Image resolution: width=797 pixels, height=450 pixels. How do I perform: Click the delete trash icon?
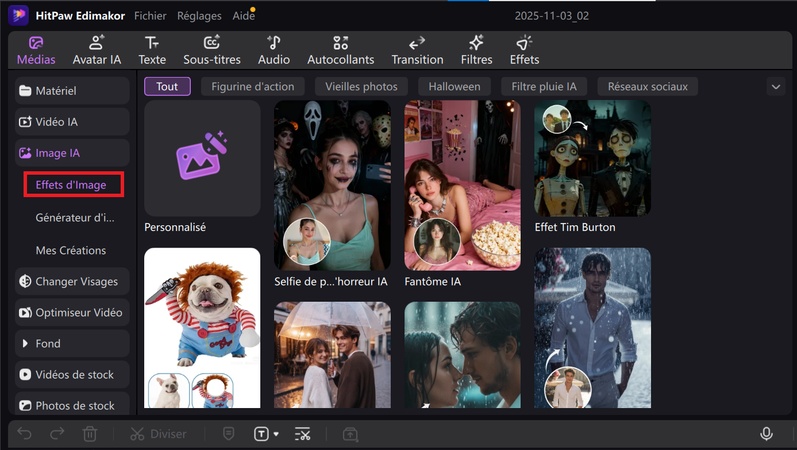[x=90, y=434]
